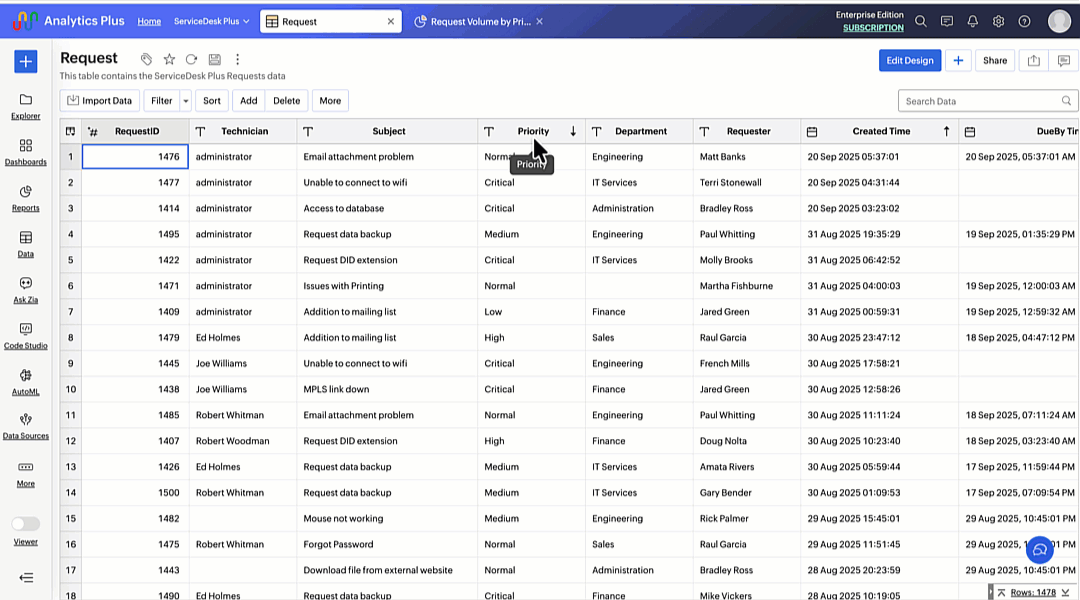The width and height of the screenshot is (1080, 600).
Task: Open Code Studio from sidebar
Action: click(26, 335)
